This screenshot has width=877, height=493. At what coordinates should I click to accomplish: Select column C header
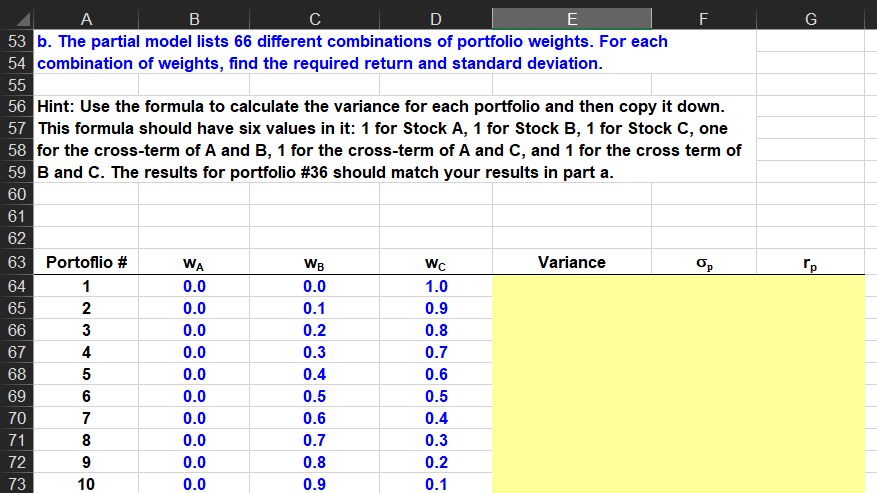coord(314,19)
